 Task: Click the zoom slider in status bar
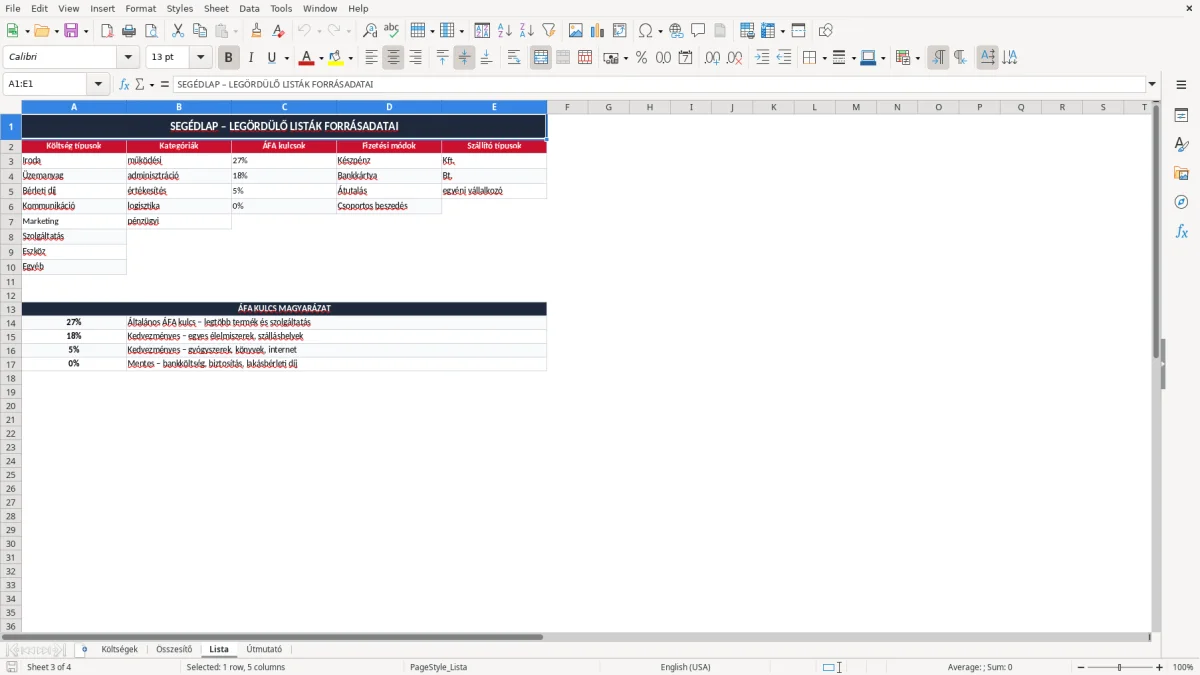[x=1119, y=667]
